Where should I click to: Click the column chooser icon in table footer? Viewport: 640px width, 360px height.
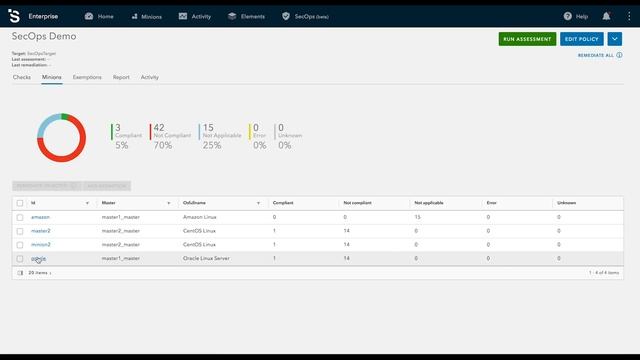tap(20, 273)
